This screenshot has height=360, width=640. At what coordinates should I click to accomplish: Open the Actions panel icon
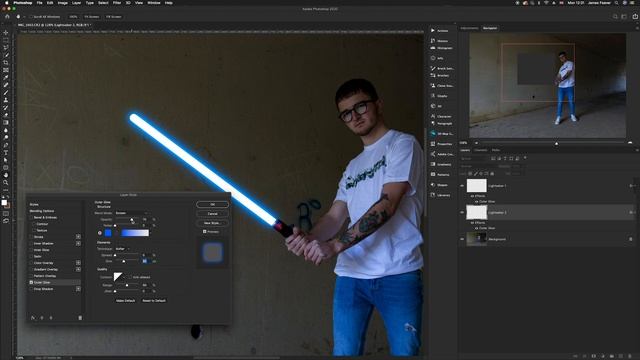(x=433, y=31)
